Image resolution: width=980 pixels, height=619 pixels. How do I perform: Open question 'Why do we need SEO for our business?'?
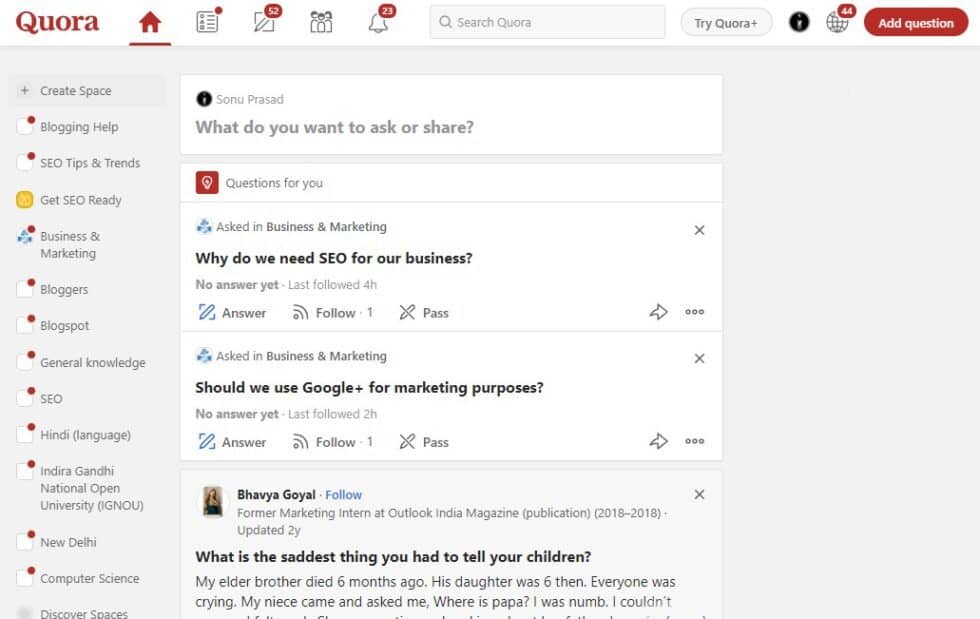334,258
